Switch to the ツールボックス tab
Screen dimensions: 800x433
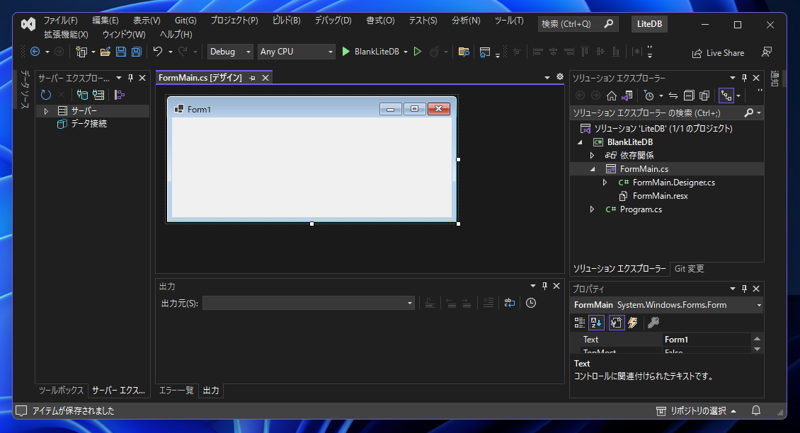pyautogui.click(x=61, y=390)
